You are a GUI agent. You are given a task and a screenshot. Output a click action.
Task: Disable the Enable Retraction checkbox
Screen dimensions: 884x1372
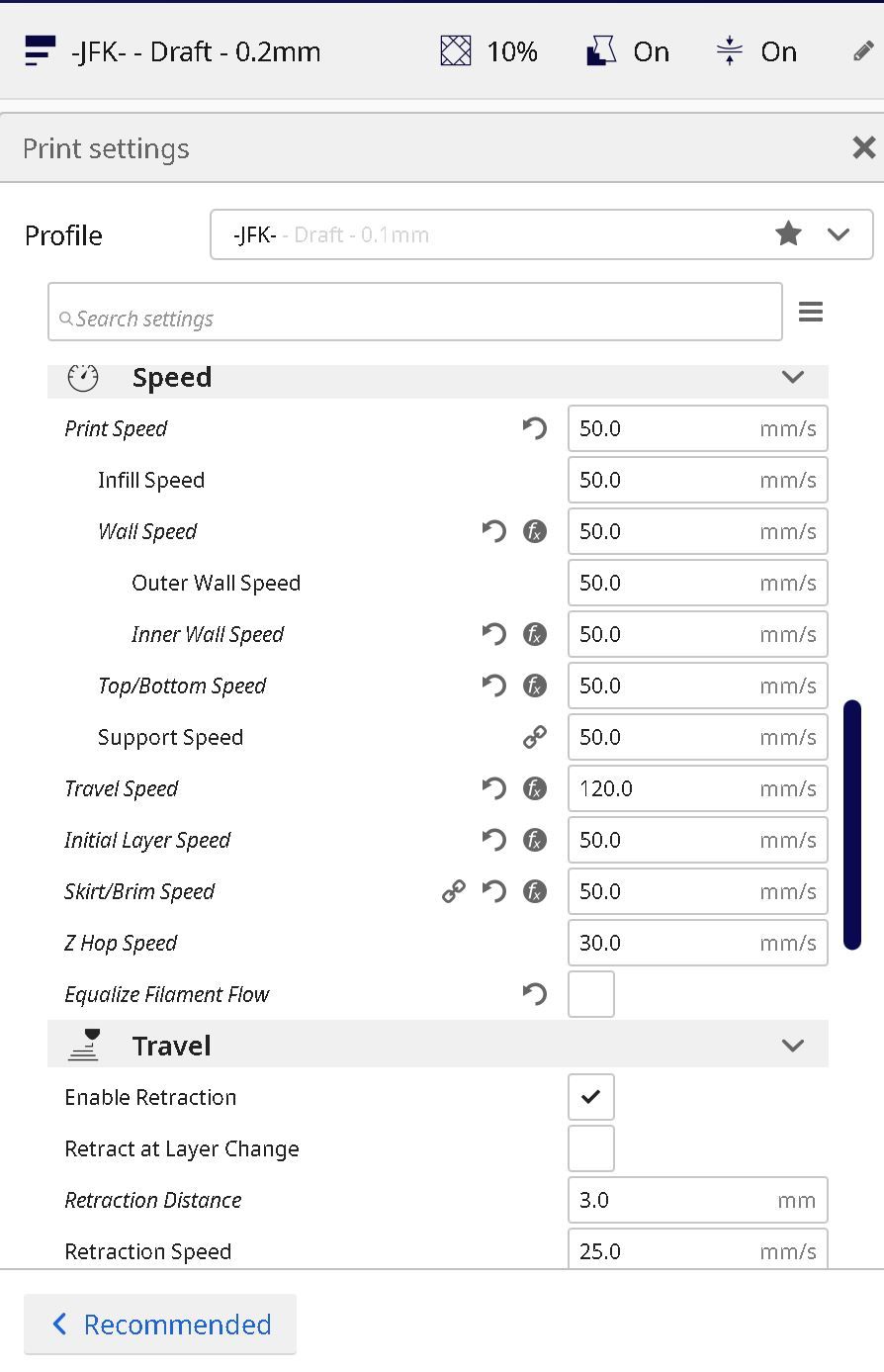tap(590, 1097)
